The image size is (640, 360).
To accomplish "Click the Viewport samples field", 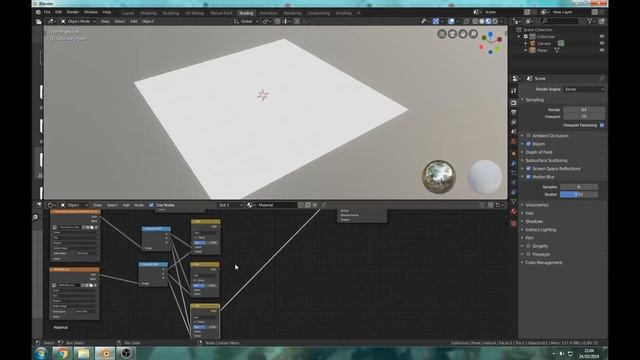I will [584, 116].
